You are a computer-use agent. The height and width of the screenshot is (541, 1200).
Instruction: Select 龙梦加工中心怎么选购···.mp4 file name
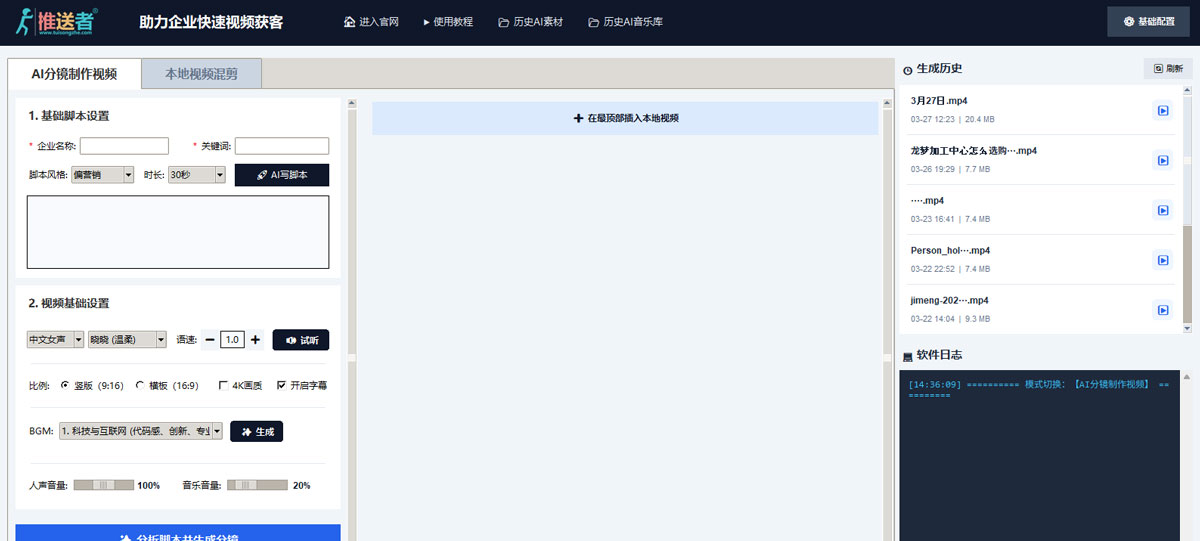point(973,150)
